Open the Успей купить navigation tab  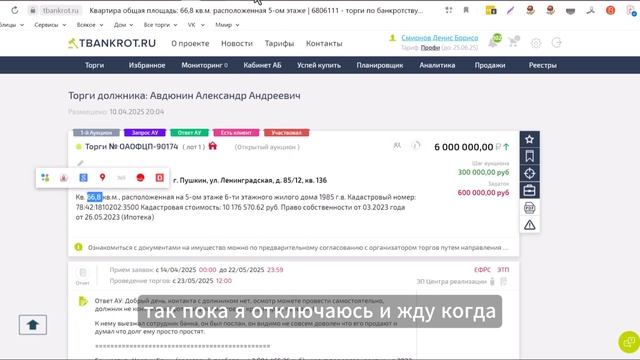click(319, 65)
